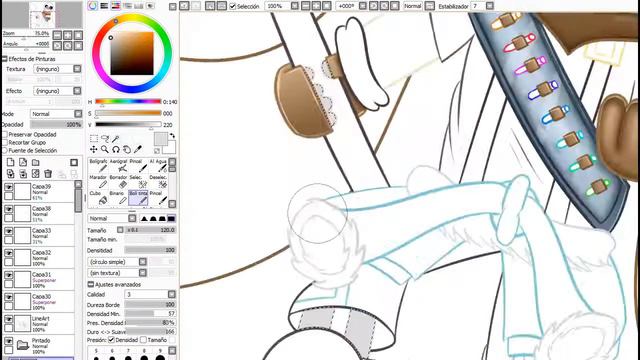
Task: Select the Bolígrafo pen tool
Action: coord(98,166)
